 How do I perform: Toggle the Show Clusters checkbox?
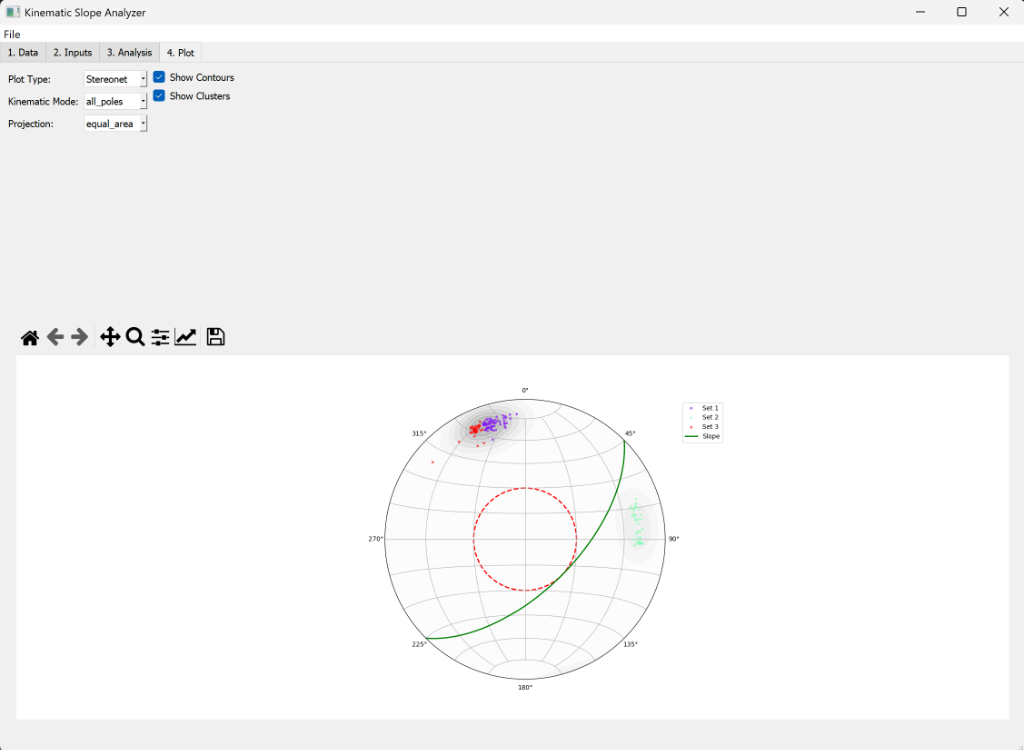(159, 96)
